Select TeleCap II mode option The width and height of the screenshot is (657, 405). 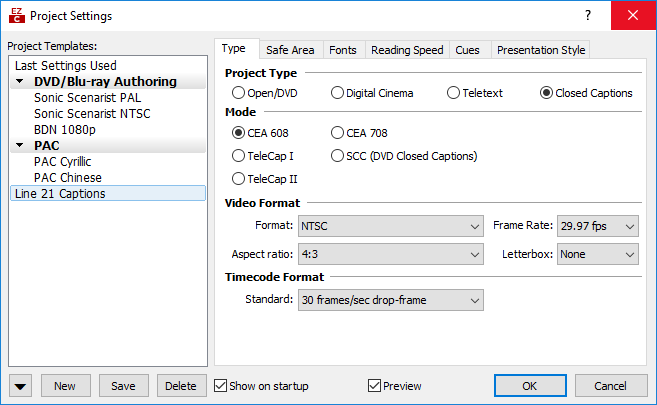coord(264,179)
